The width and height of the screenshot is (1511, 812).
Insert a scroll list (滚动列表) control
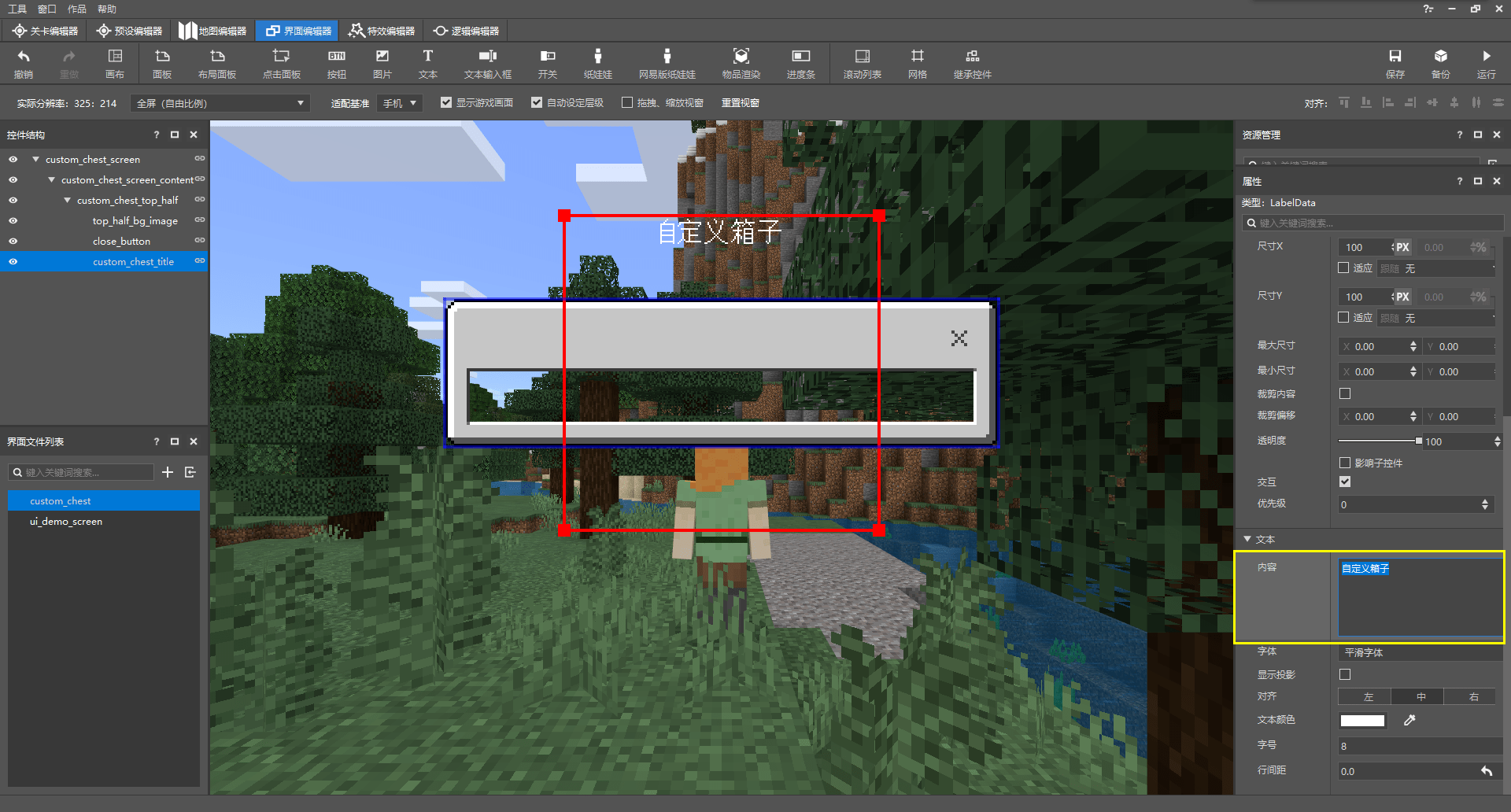pos(863,63)
